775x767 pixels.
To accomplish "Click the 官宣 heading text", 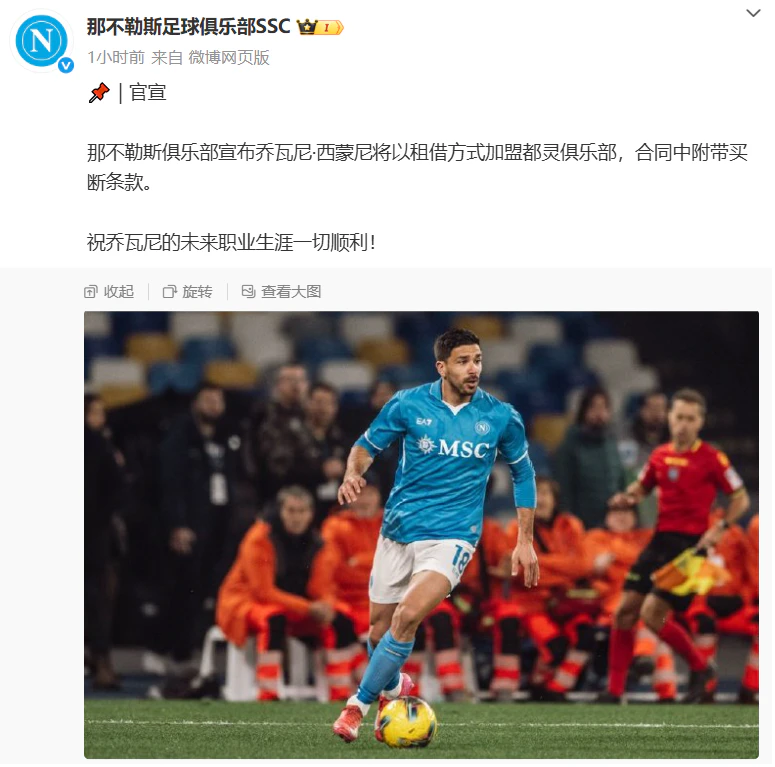I will point(148,93).
